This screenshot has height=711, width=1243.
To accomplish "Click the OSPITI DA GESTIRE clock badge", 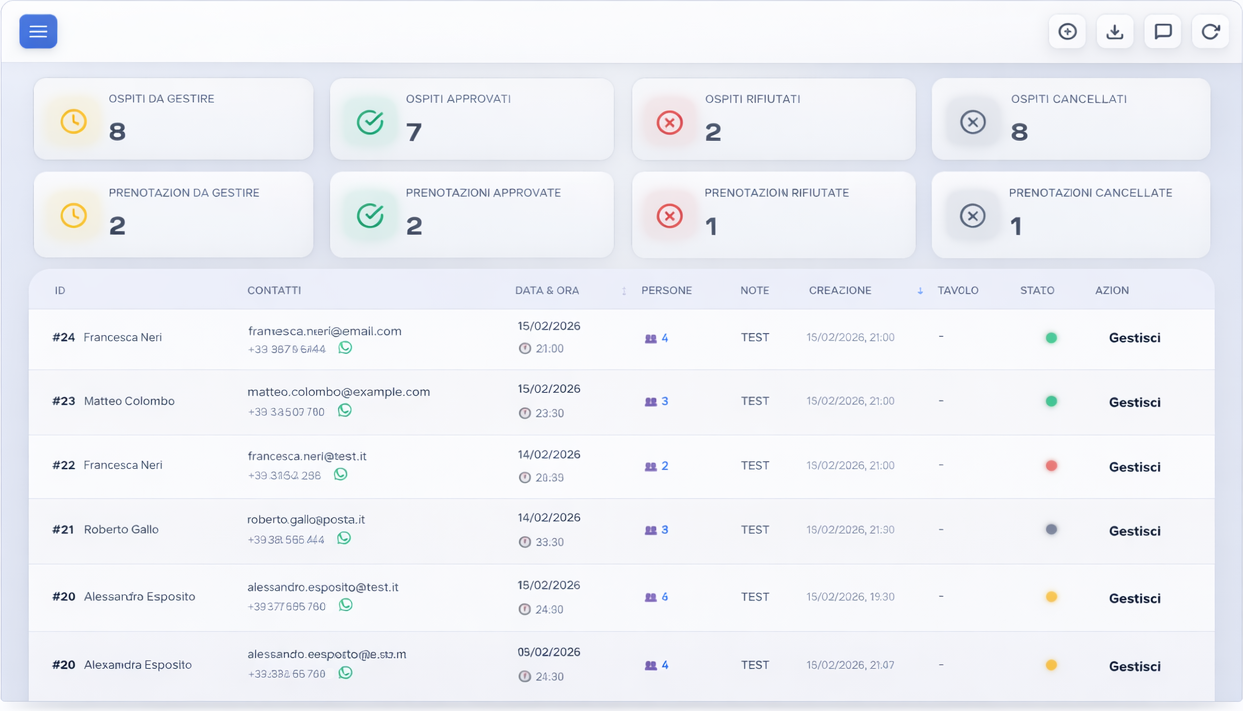I will tap(72, 121).
